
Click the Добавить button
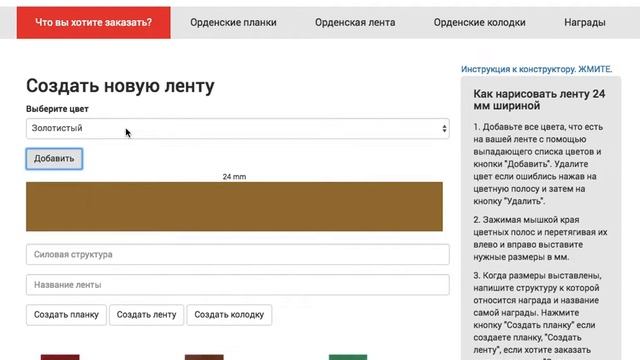coord(54,159)
